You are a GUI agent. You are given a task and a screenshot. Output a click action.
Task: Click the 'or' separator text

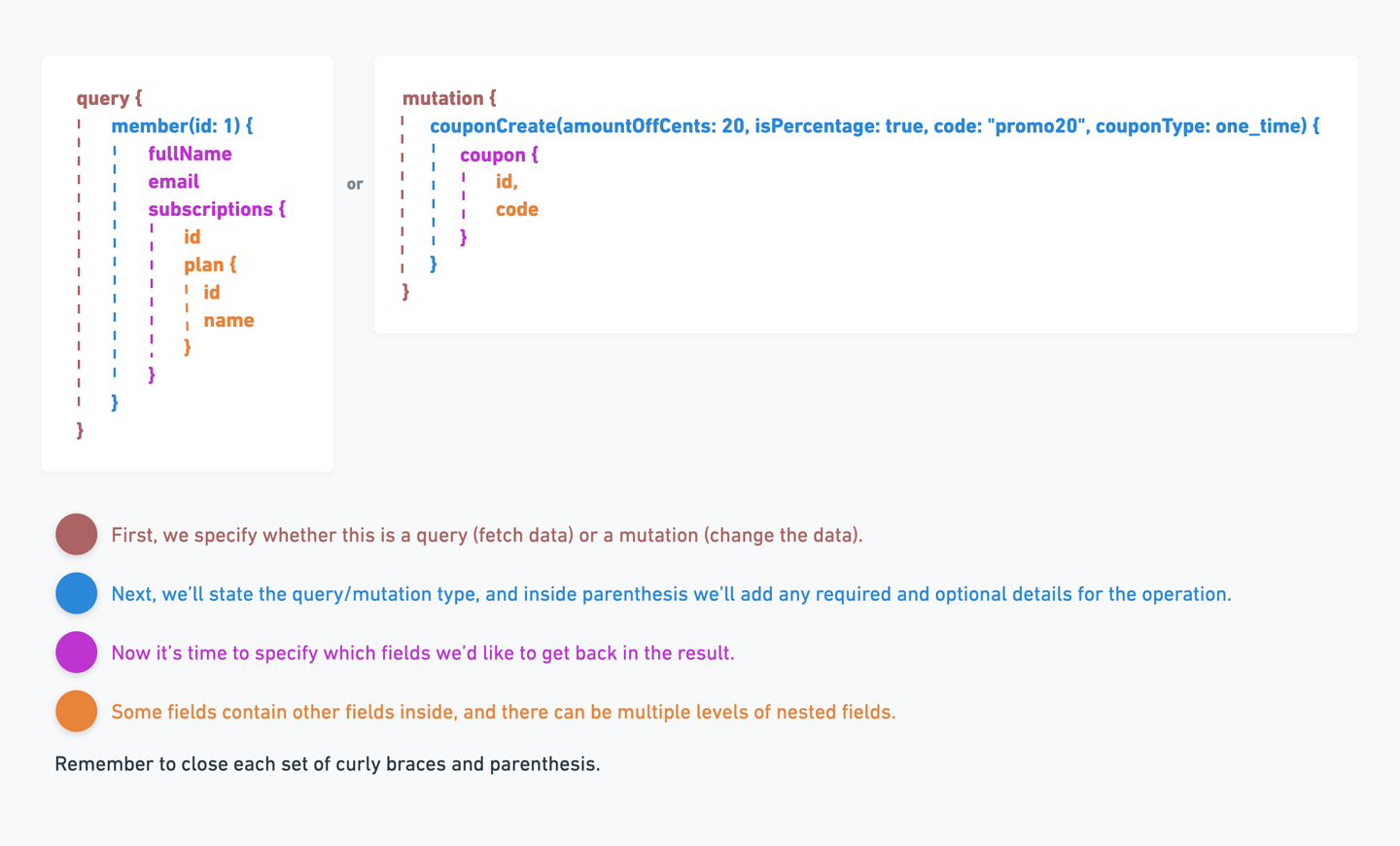(355, 184)
